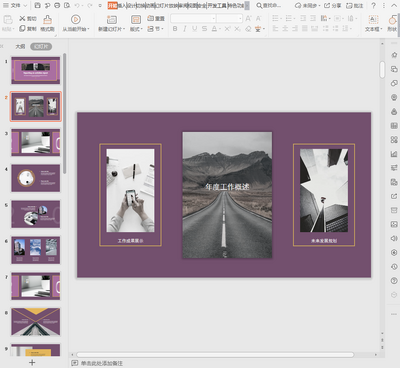Image resolution: width=400 pixels, height=368 pixels.
Task: Open the font name combo box
Action: [x=193, y=18]
